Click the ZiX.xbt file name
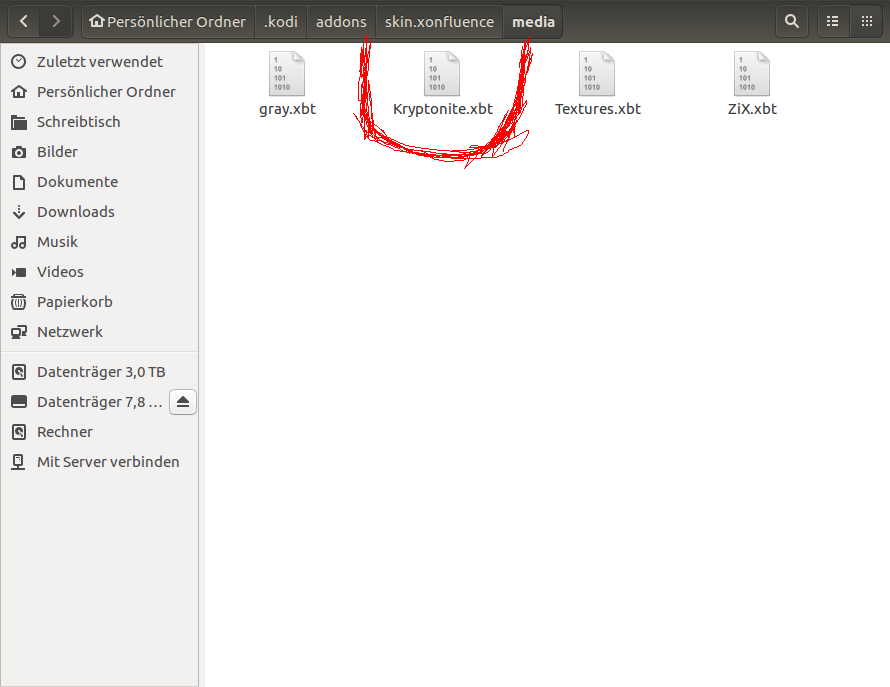The image size is (890, 687). (x=752, y=109)
